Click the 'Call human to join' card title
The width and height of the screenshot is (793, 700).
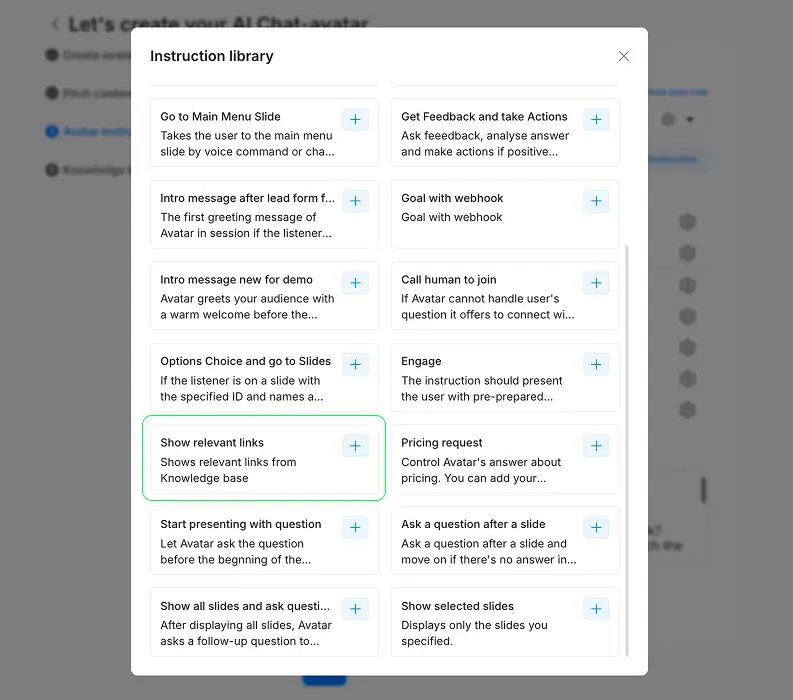coord(448,280)
